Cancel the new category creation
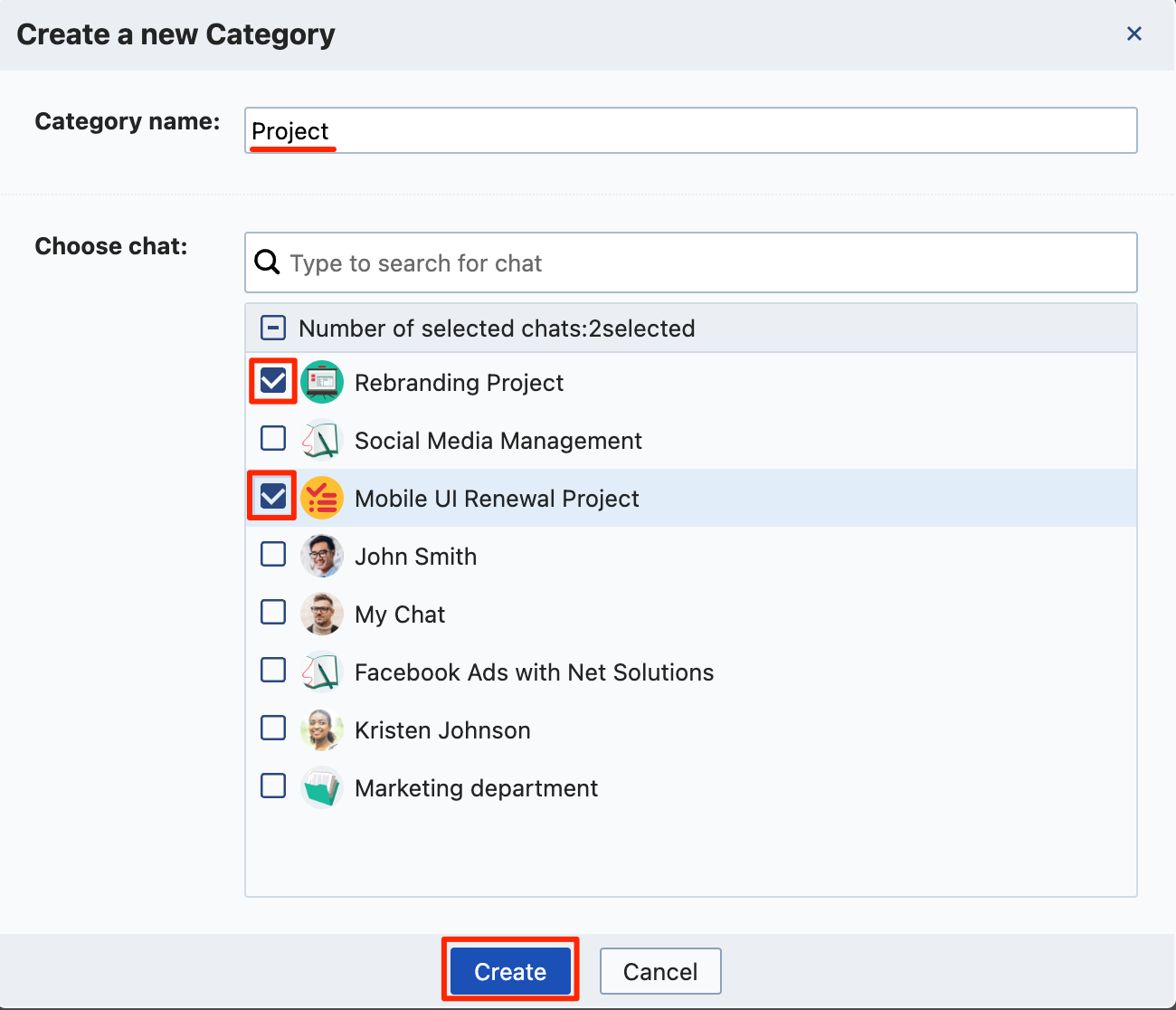 [660, 970]
